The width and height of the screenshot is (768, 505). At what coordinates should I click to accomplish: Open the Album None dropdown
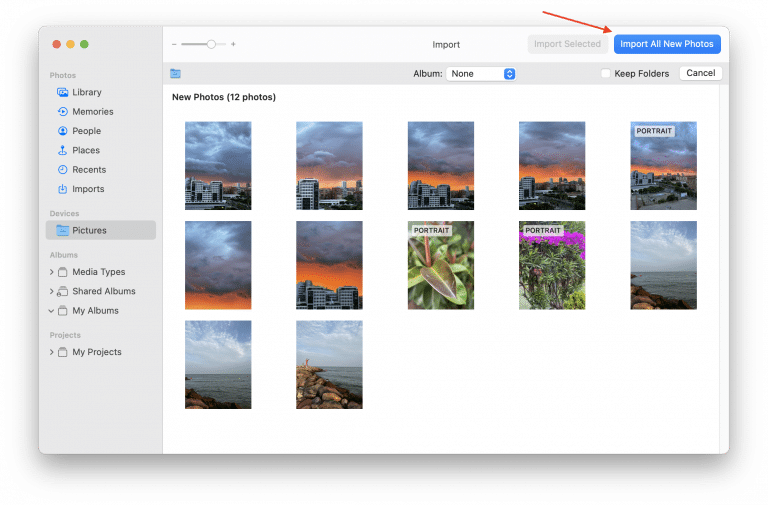tap(480, 73)
